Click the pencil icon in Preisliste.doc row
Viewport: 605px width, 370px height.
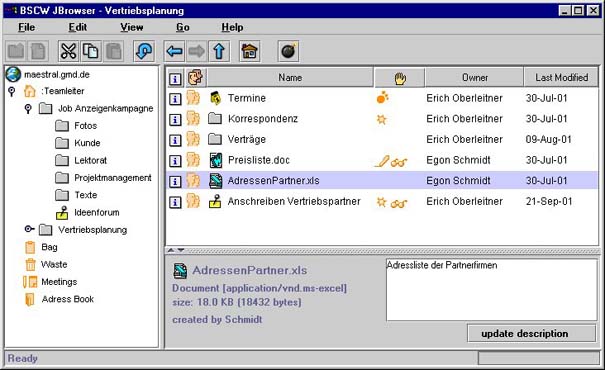click(382, 161)
